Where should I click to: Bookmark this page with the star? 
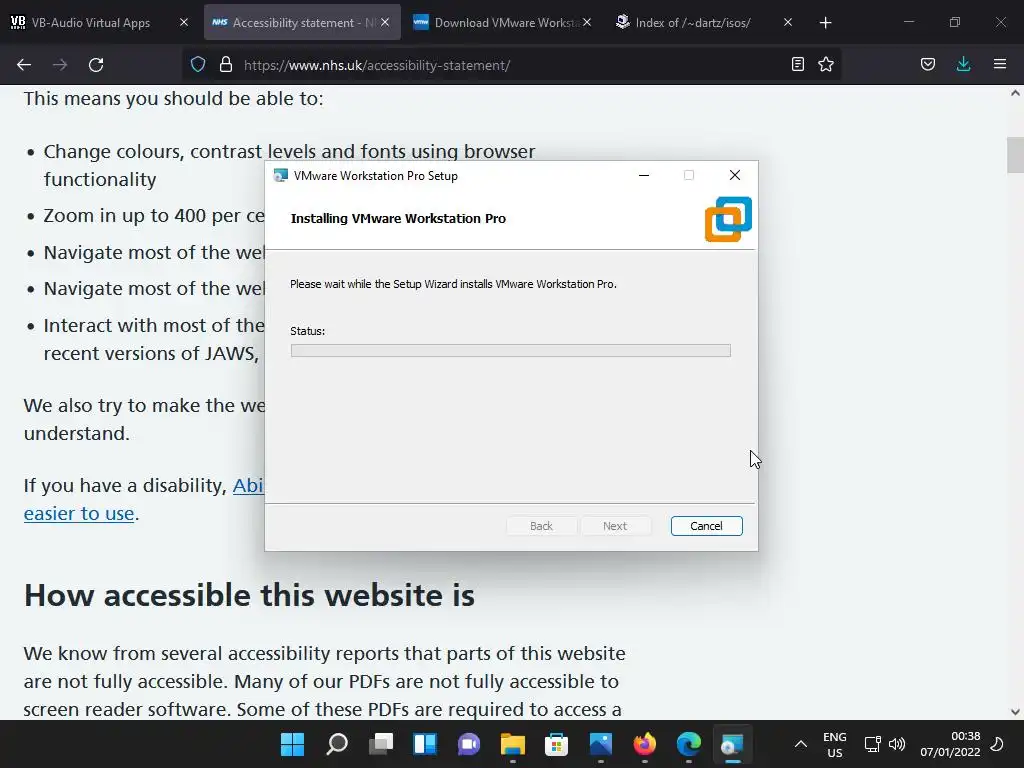click(x=826, y=65)
